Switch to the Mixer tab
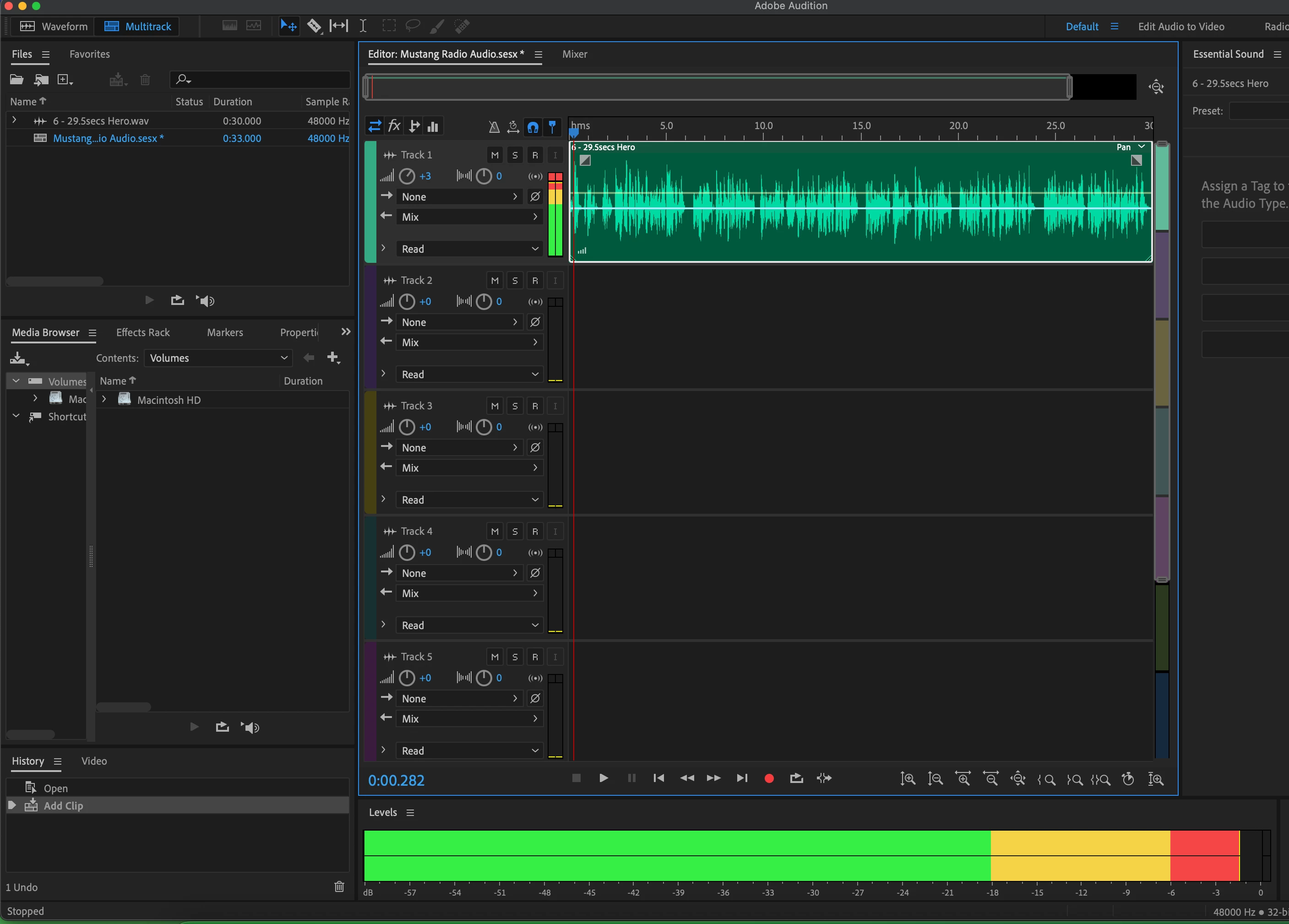1289x924 pixels. (x=574, y=54)
